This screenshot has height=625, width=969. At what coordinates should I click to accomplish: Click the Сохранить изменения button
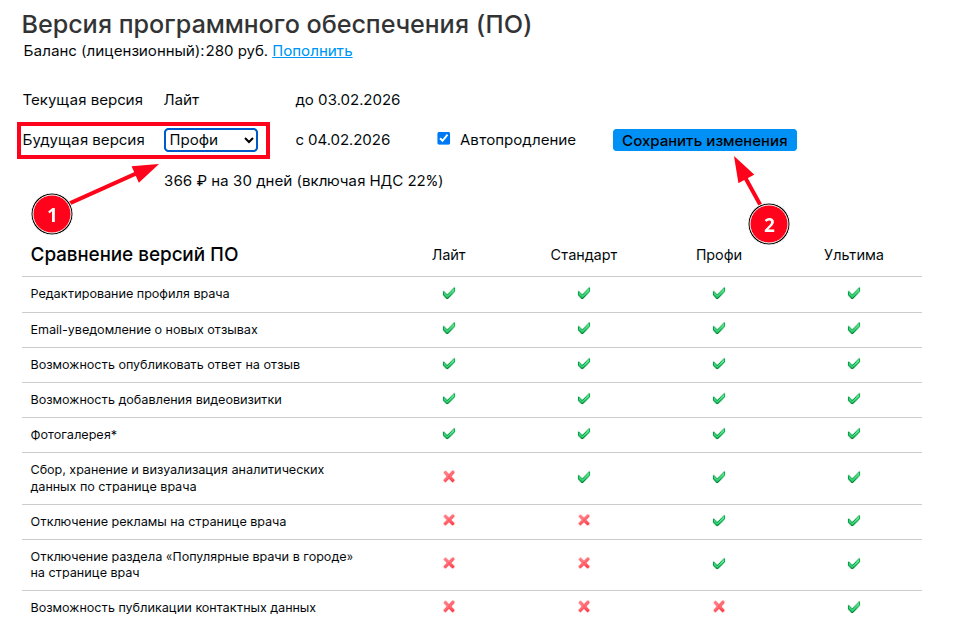(x=704, y=141)
